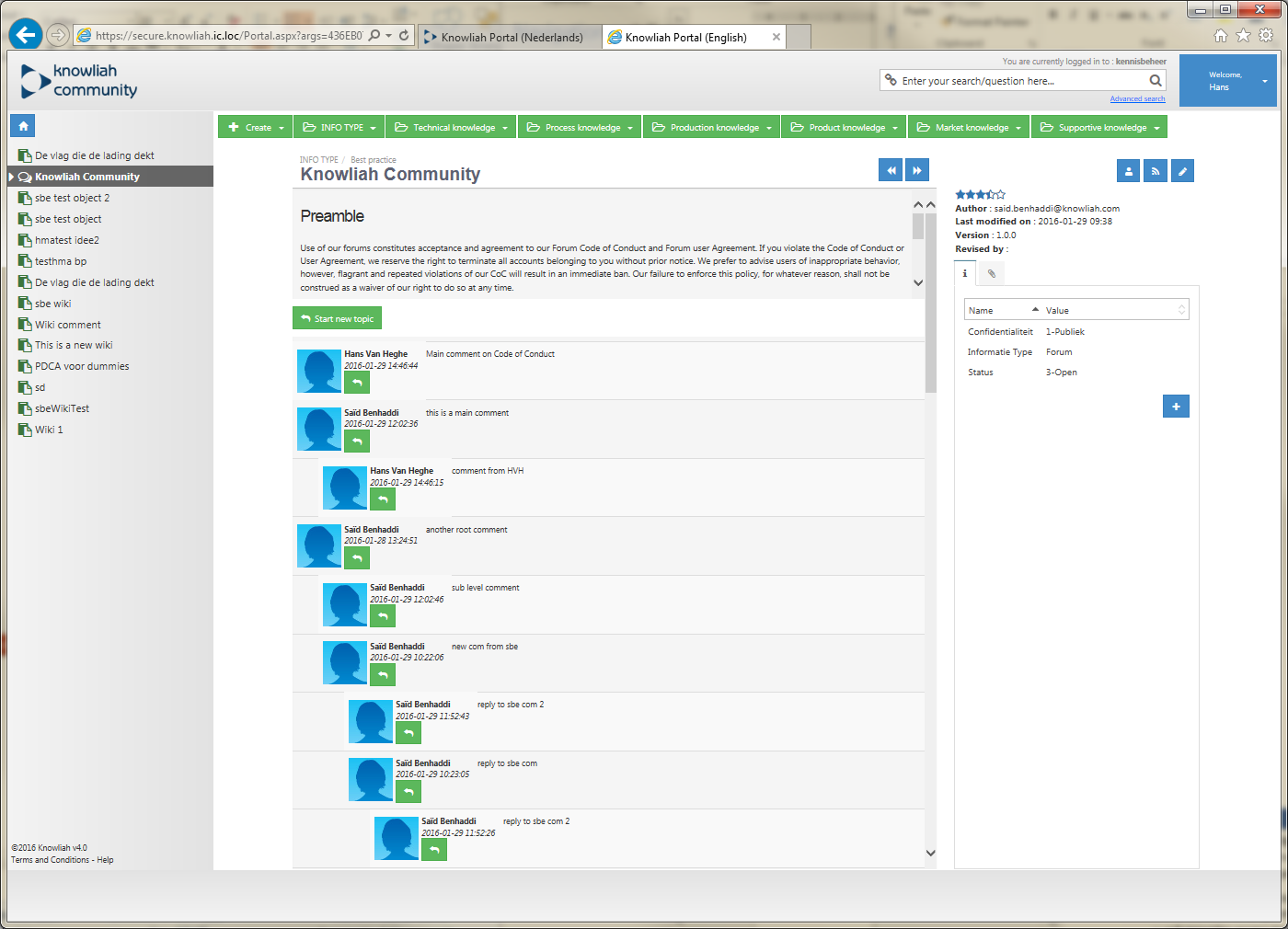Screen dimensions: 1288x929
Task: Click the blue plus button under properties
Action: (1176, 407)
